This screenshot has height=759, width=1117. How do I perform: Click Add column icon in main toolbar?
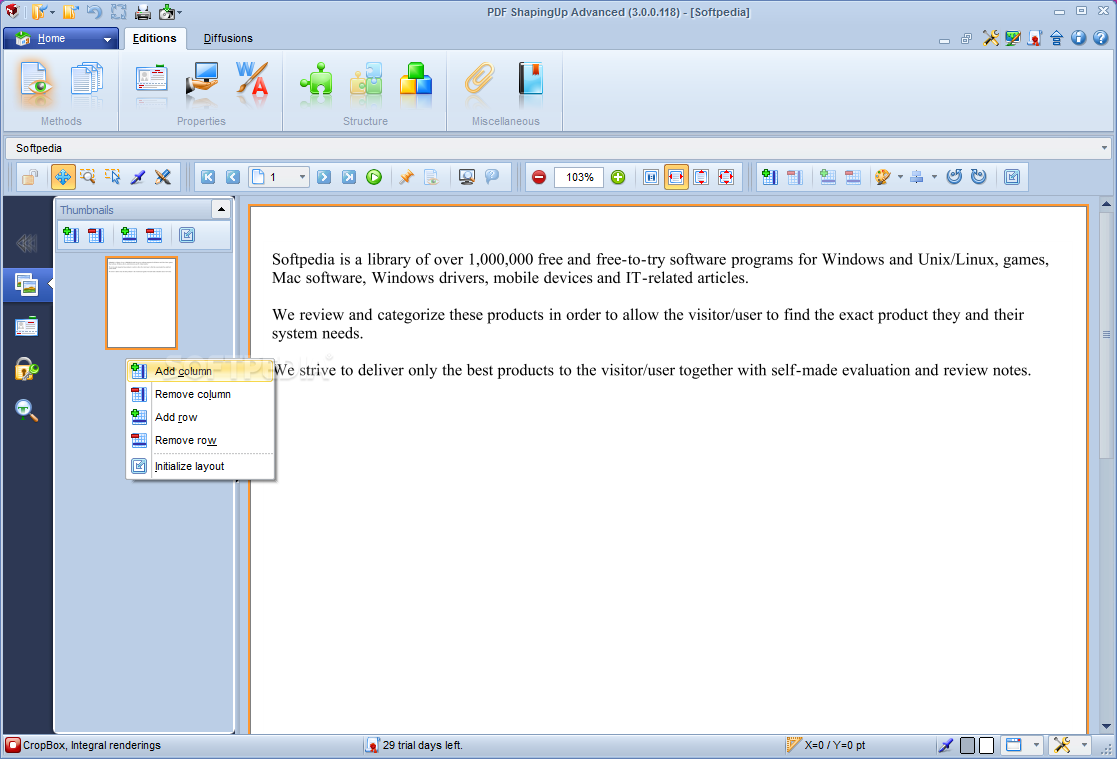pos(770,177)
